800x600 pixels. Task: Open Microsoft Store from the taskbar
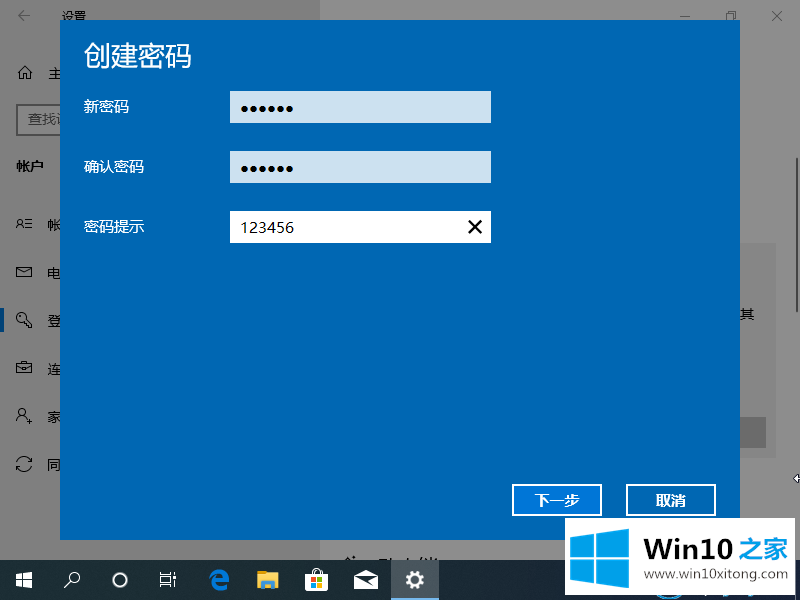(x=316, y=579)
